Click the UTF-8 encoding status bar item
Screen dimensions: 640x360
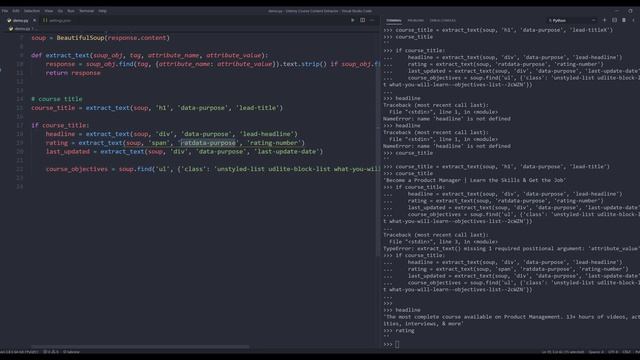tap(613, 352)
